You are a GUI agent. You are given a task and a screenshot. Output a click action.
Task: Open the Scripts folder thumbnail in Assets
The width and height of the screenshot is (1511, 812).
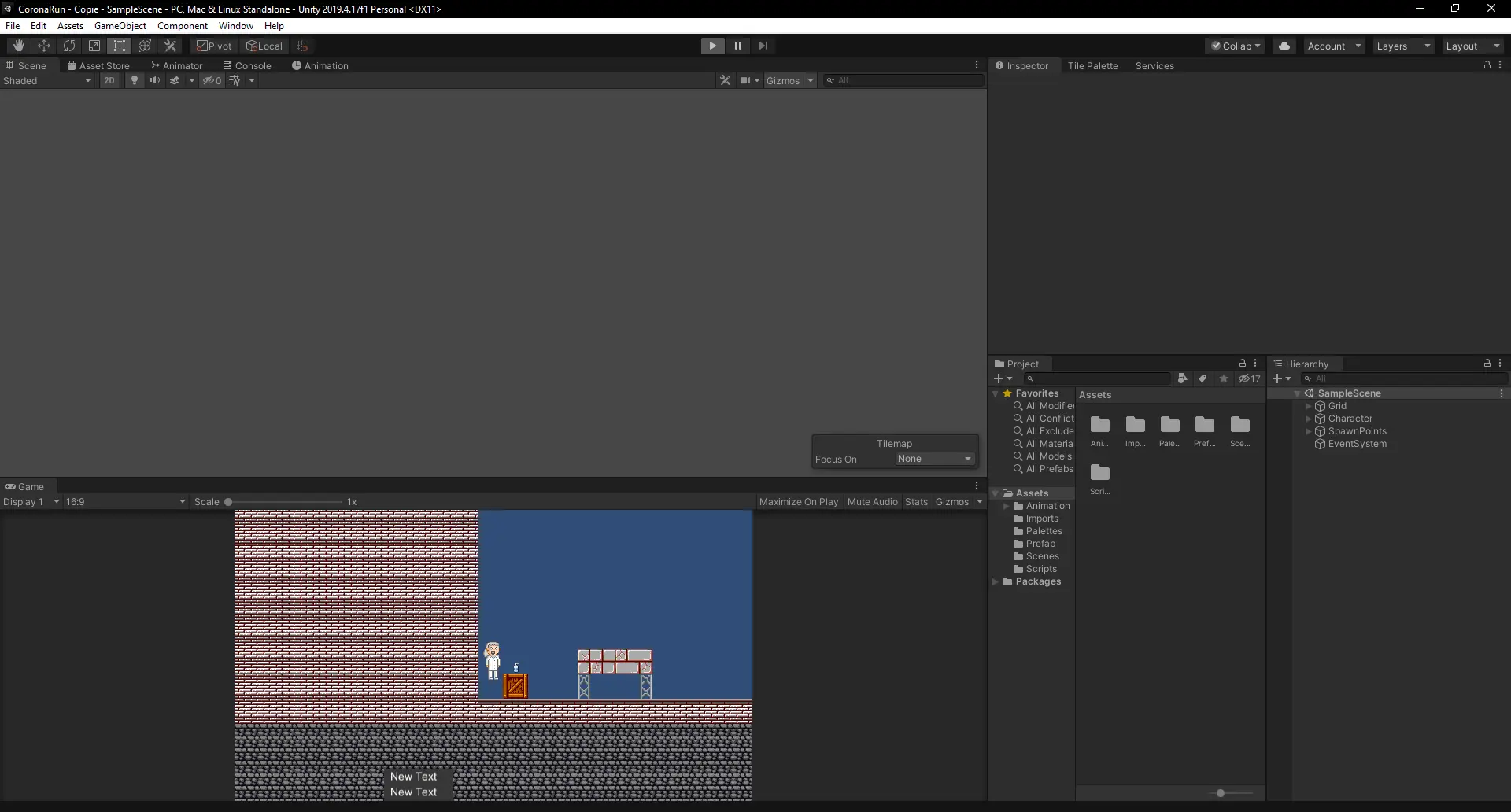[1099, 478]
